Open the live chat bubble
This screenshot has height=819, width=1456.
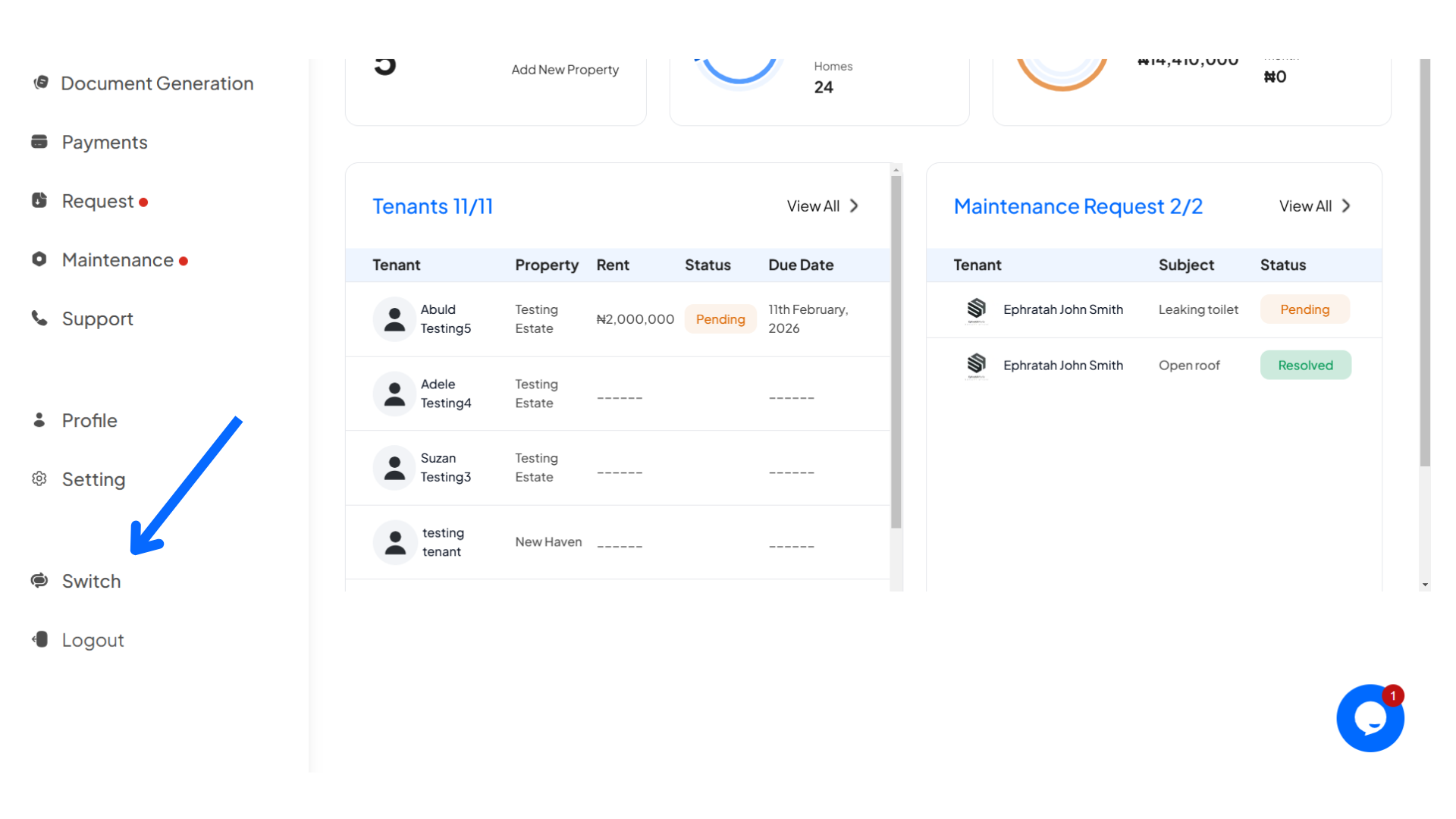(x=1370, y=718)
